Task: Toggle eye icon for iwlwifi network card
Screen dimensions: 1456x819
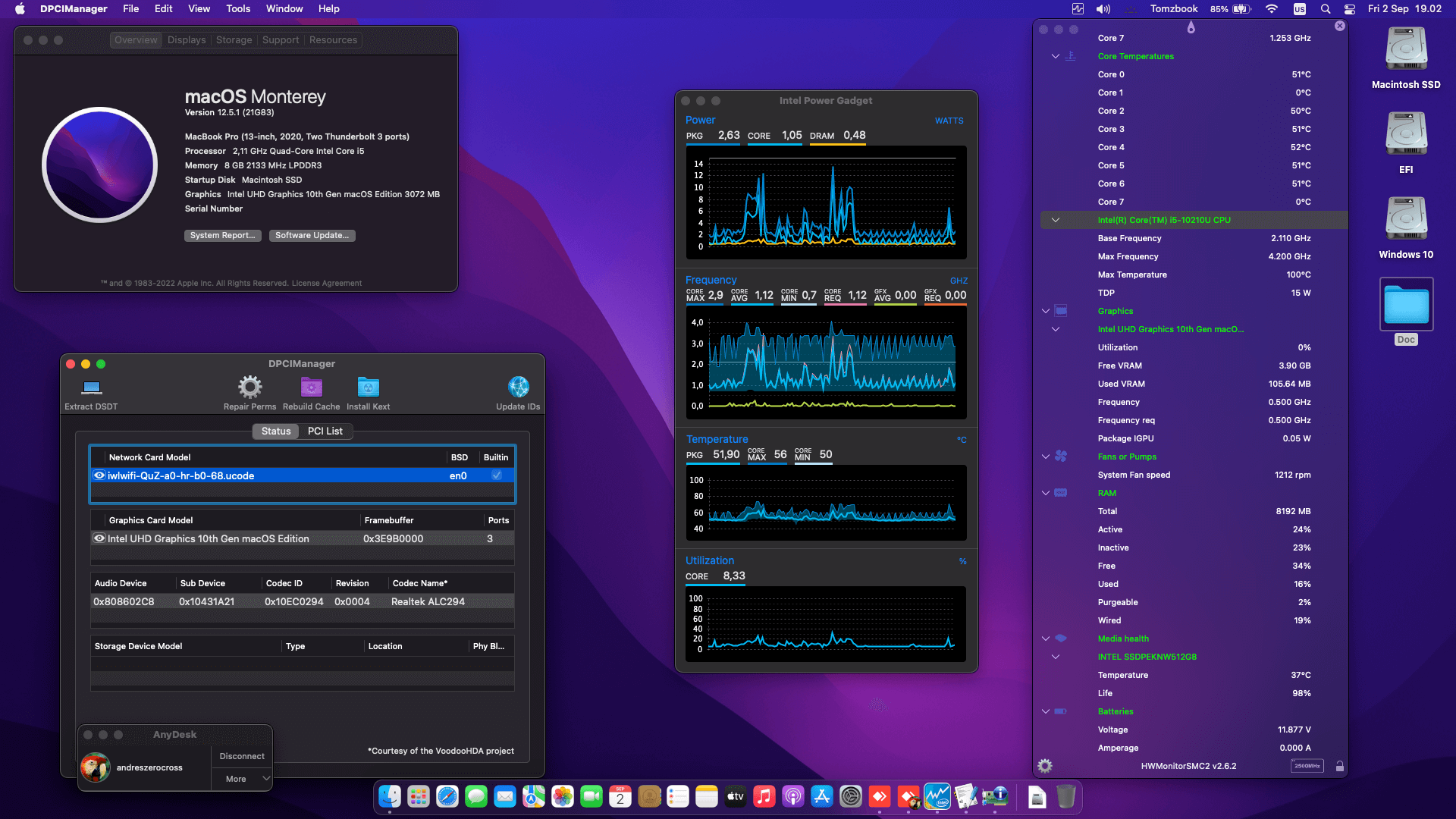Action: tap(99, 475)
